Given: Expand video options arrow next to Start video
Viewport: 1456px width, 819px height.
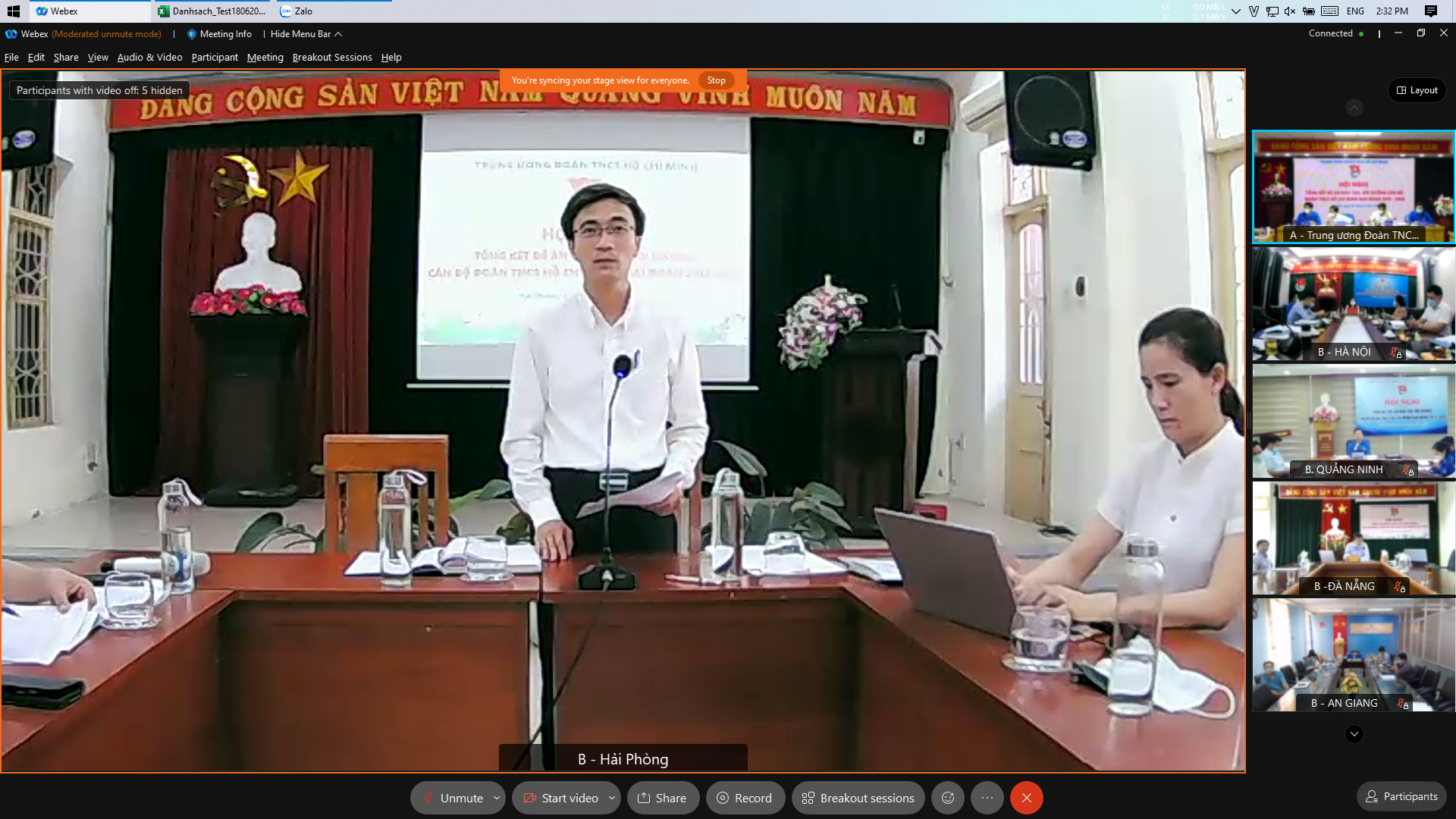Looking at the screenshot, I should [x=612, y=798].
